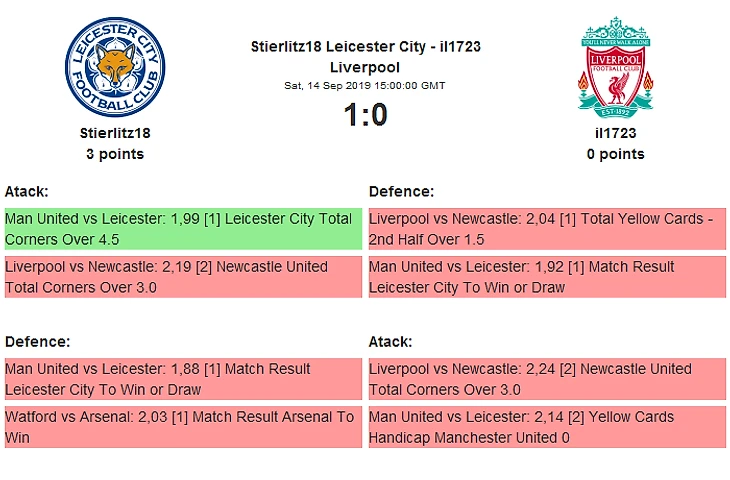This screenshot has height=480, width=730.
Task: Open Stierlitz18 player name under Leicester logo
Action: pos(114,132)
